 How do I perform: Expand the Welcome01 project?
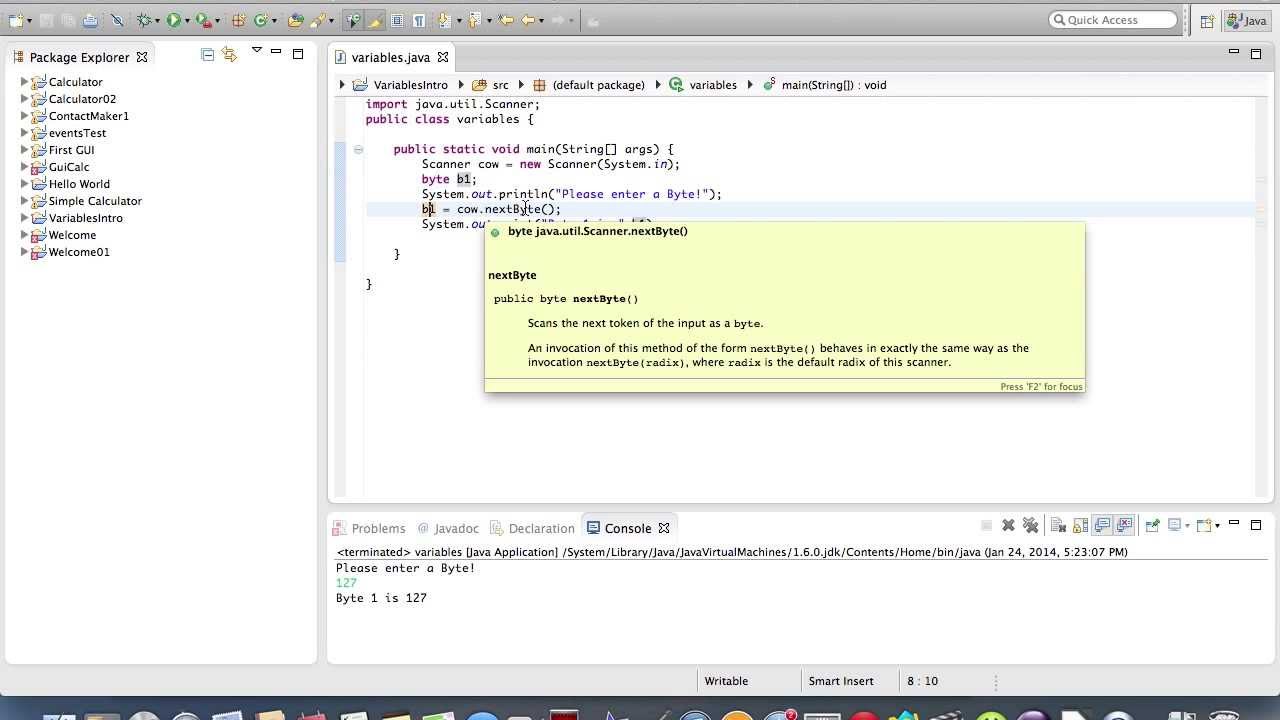point(25,252)
